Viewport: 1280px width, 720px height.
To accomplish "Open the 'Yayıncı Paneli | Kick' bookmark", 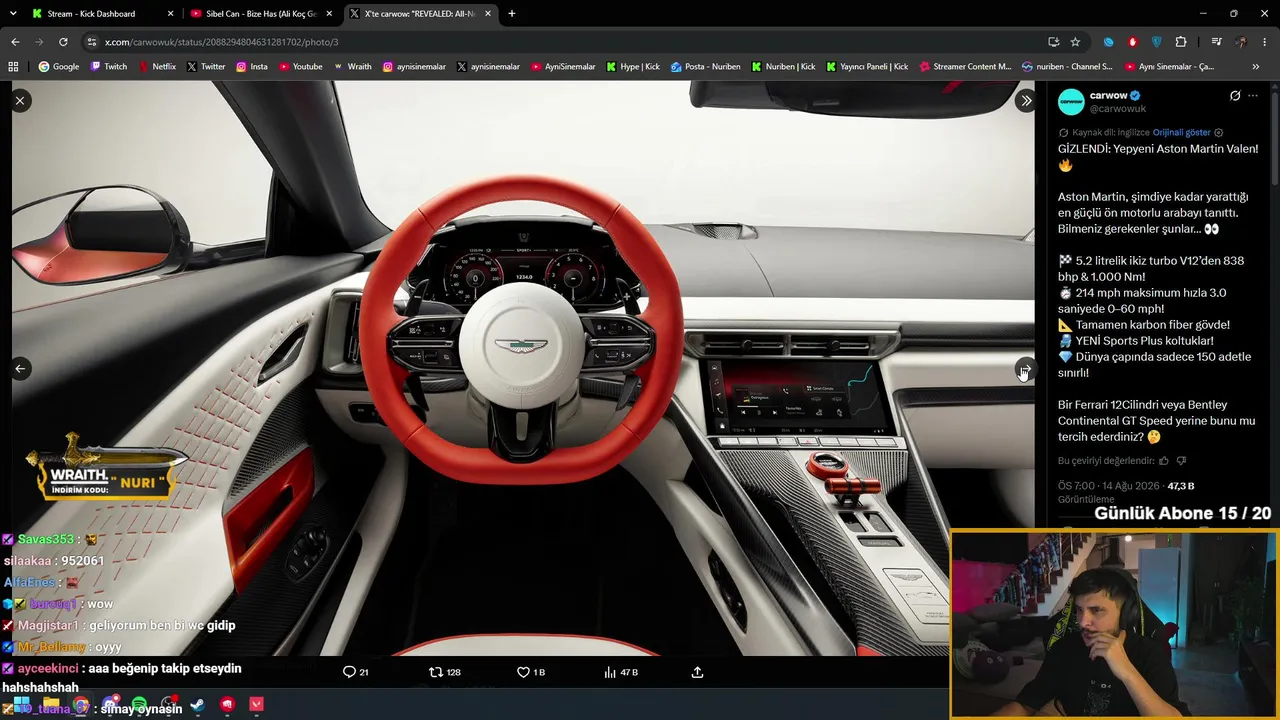I will pyautogui.click(x=867, y=67).
